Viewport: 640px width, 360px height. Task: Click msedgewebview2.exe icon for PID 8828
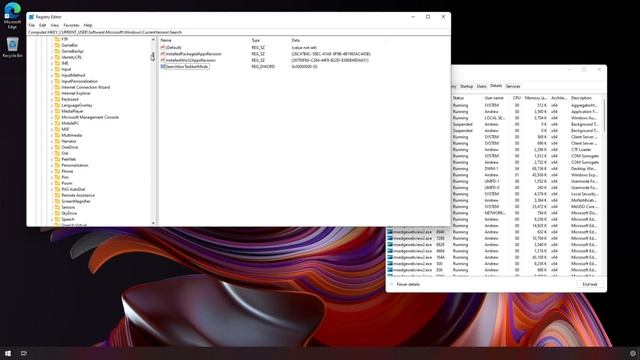(x=390, y=244)
